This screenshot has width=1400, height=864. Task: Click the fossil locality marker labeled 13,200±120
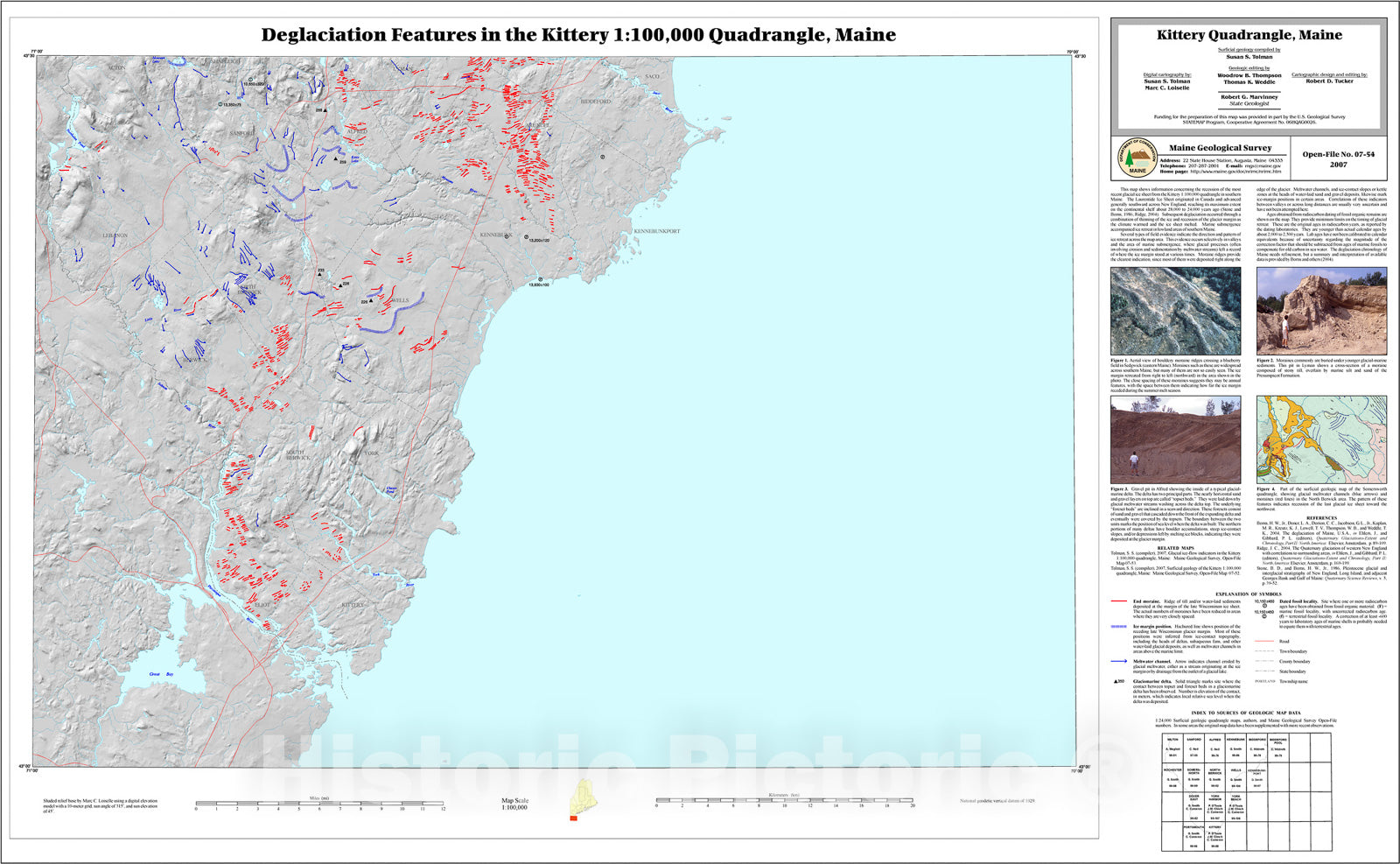pos(526,236)
